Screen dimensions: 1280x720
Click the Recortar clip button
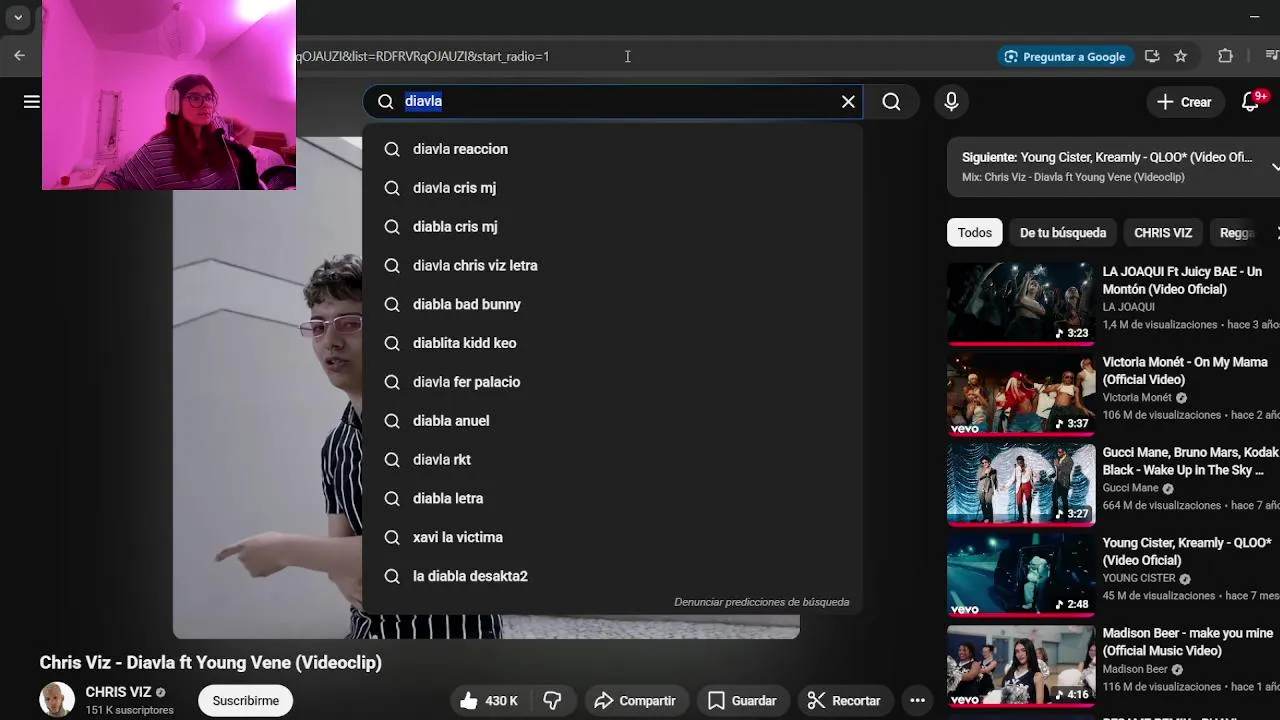pos(844,701)
